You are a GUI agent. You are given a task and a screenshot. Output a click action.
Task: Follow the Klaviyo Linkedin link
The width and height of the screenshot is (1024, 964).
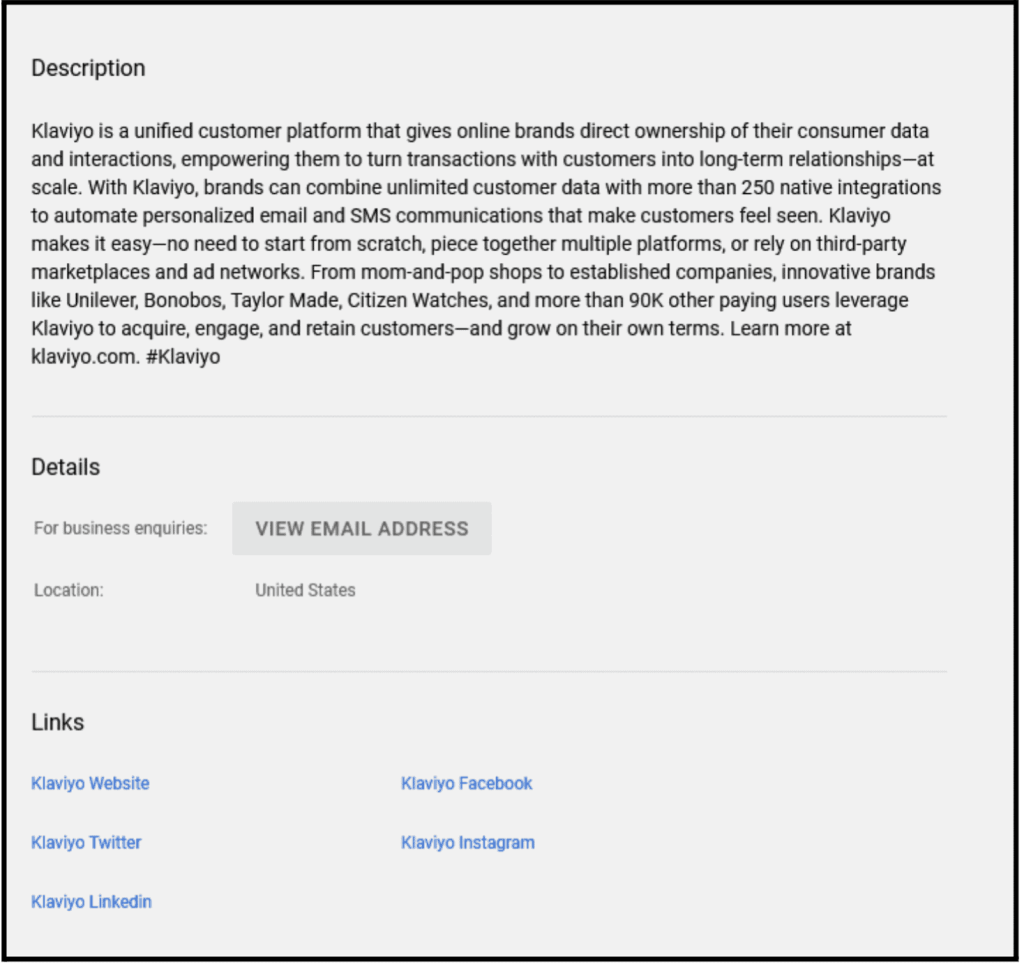coord(91,902)
